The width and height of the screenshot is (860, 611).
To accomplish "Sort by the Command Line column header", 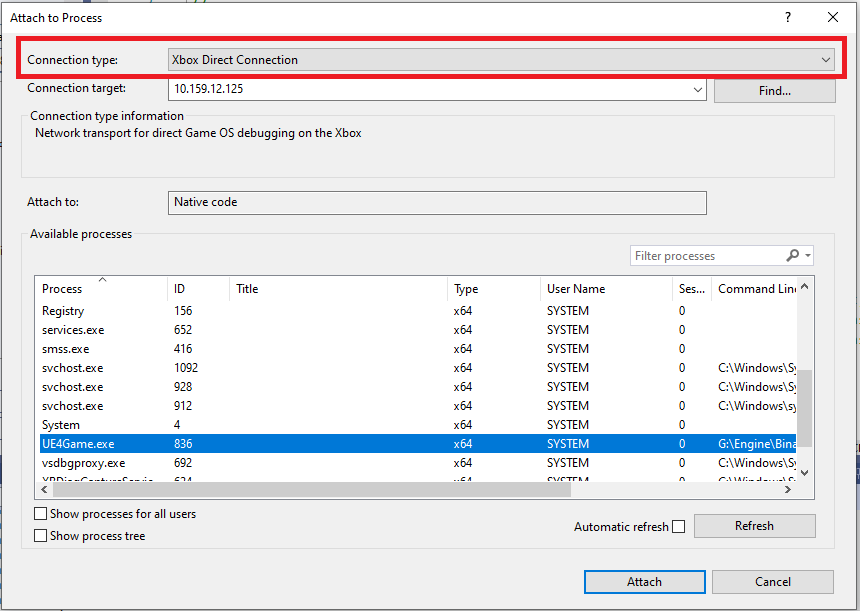I will pos(754,288).
